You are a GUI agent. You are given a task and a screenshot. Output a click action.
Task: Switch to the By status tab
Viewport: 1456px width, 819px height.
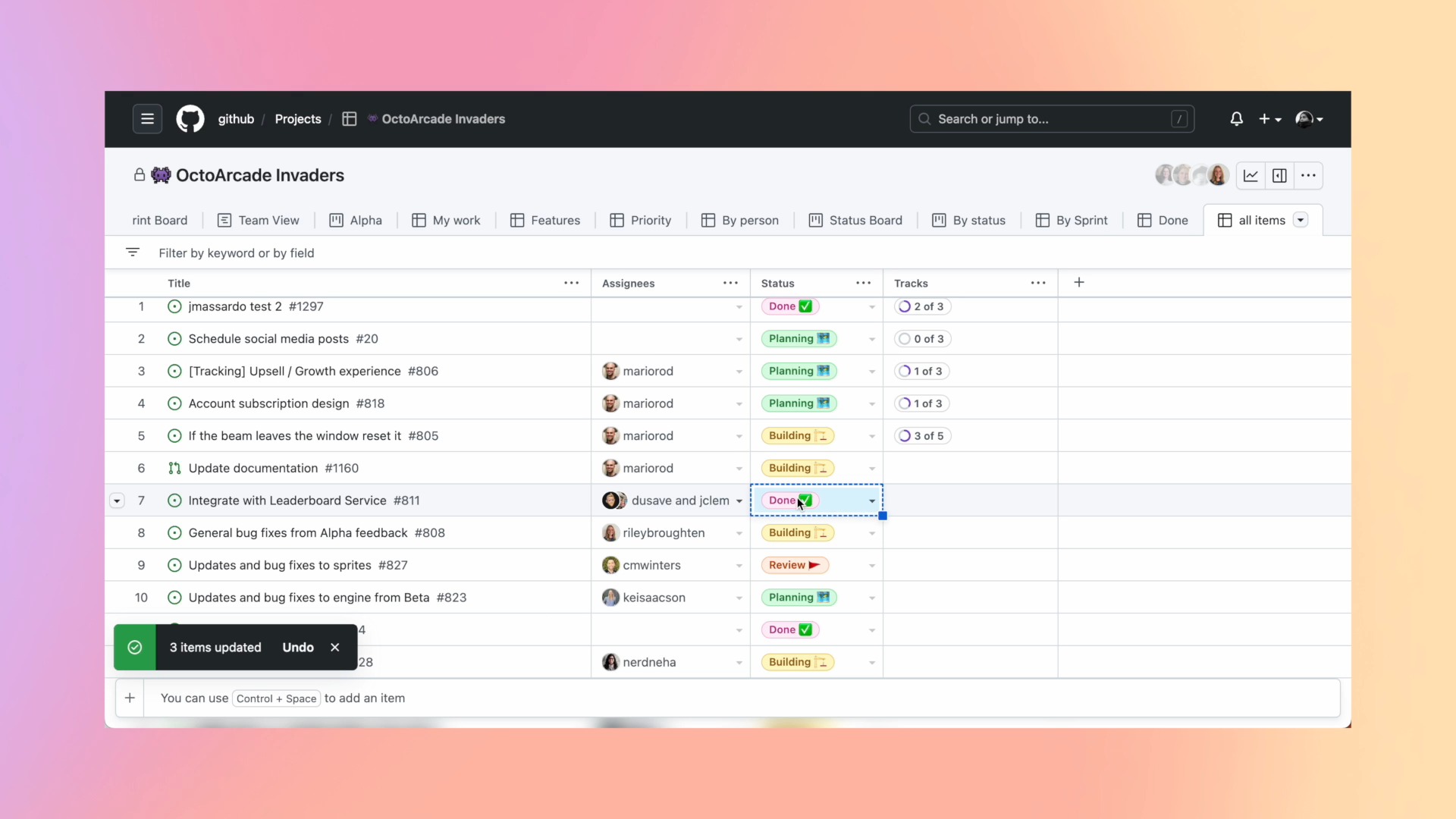[969, 220]
